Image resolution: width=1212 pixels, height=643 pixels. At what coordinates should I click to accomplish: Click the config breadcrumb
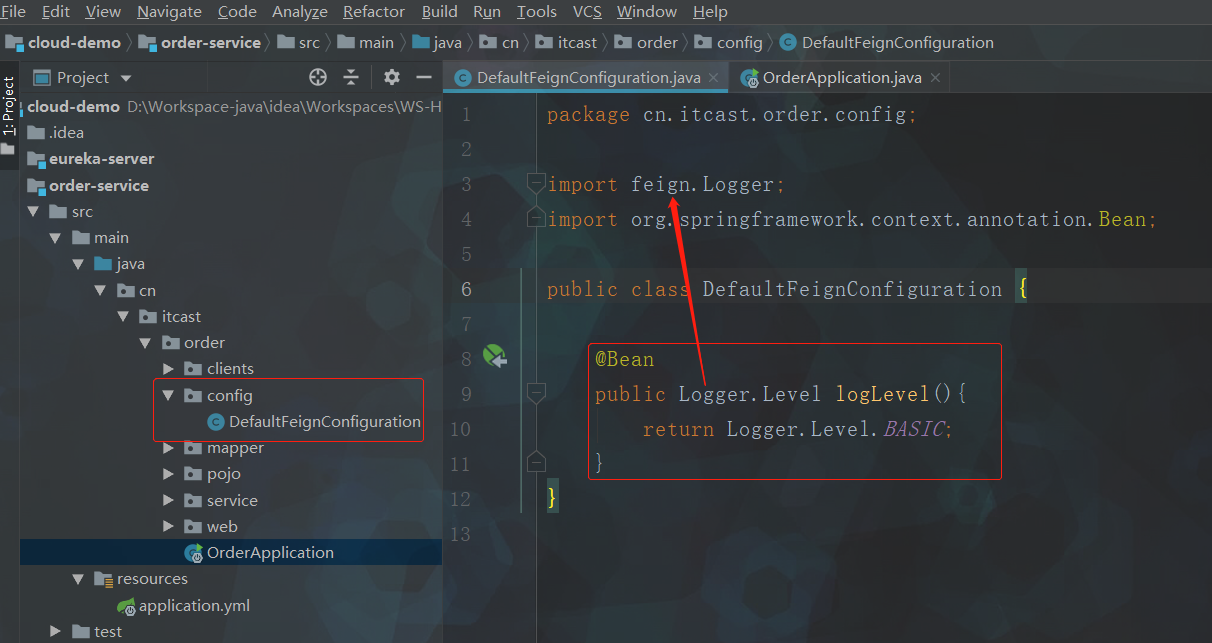pyautogui.click(x=728, y=42)
